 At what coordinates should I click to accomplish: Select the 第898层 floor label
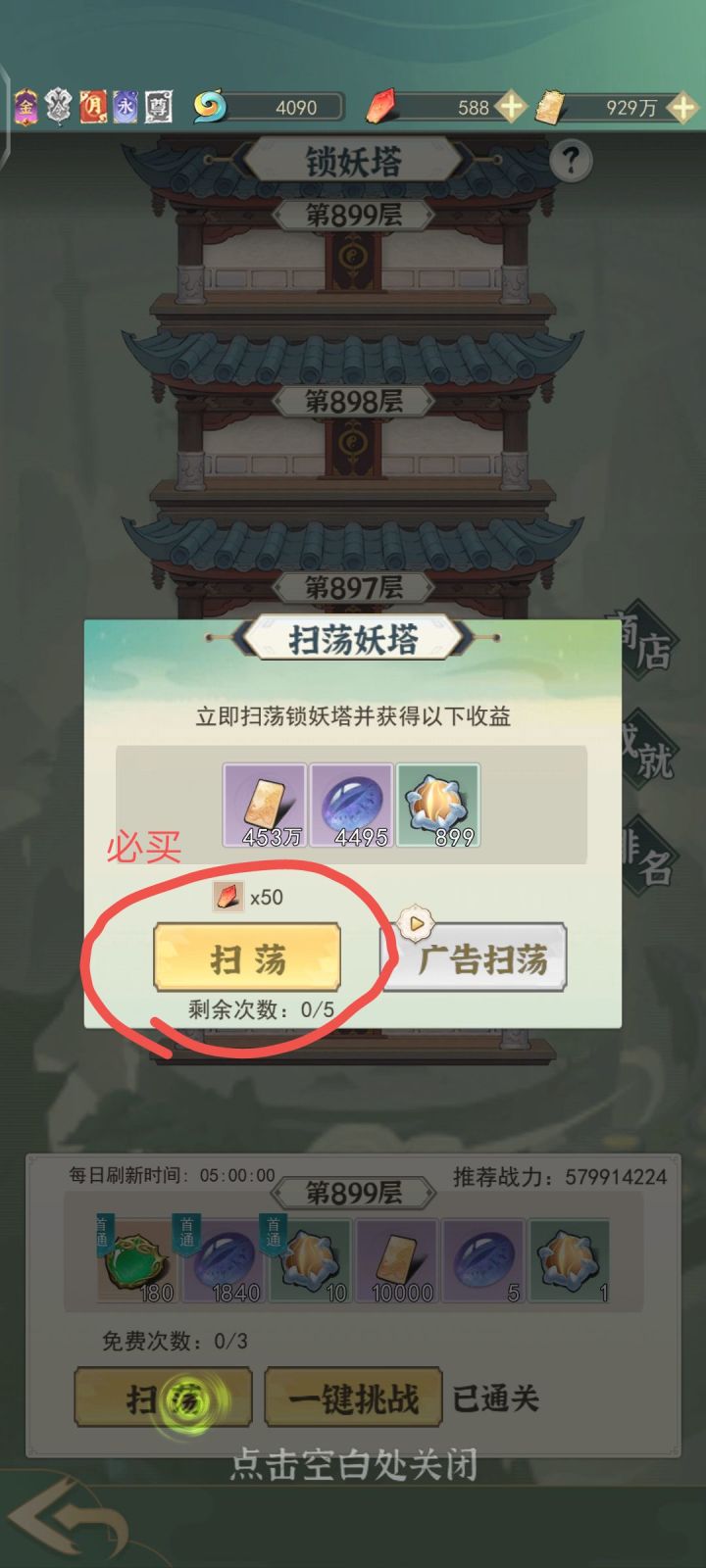click(353, 400)
